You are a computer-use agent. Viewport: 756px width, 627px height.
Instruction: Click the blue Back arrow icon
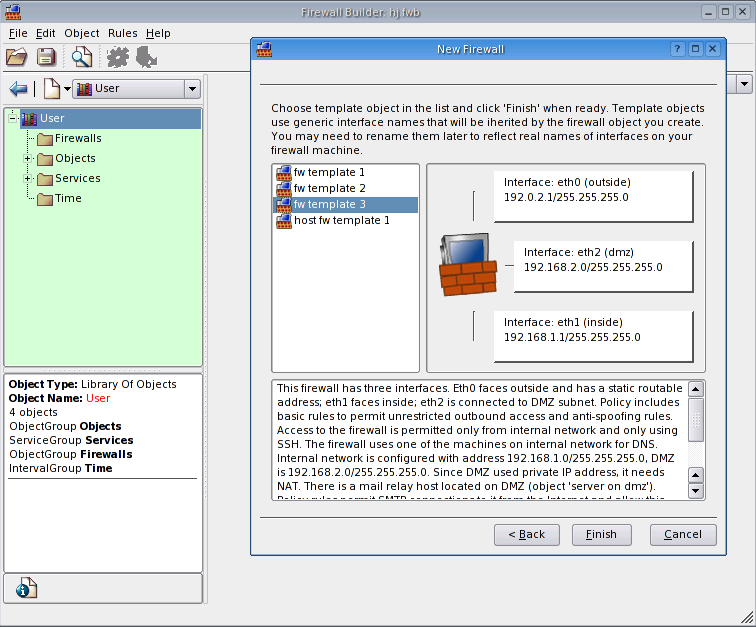(x=18, y=89)
